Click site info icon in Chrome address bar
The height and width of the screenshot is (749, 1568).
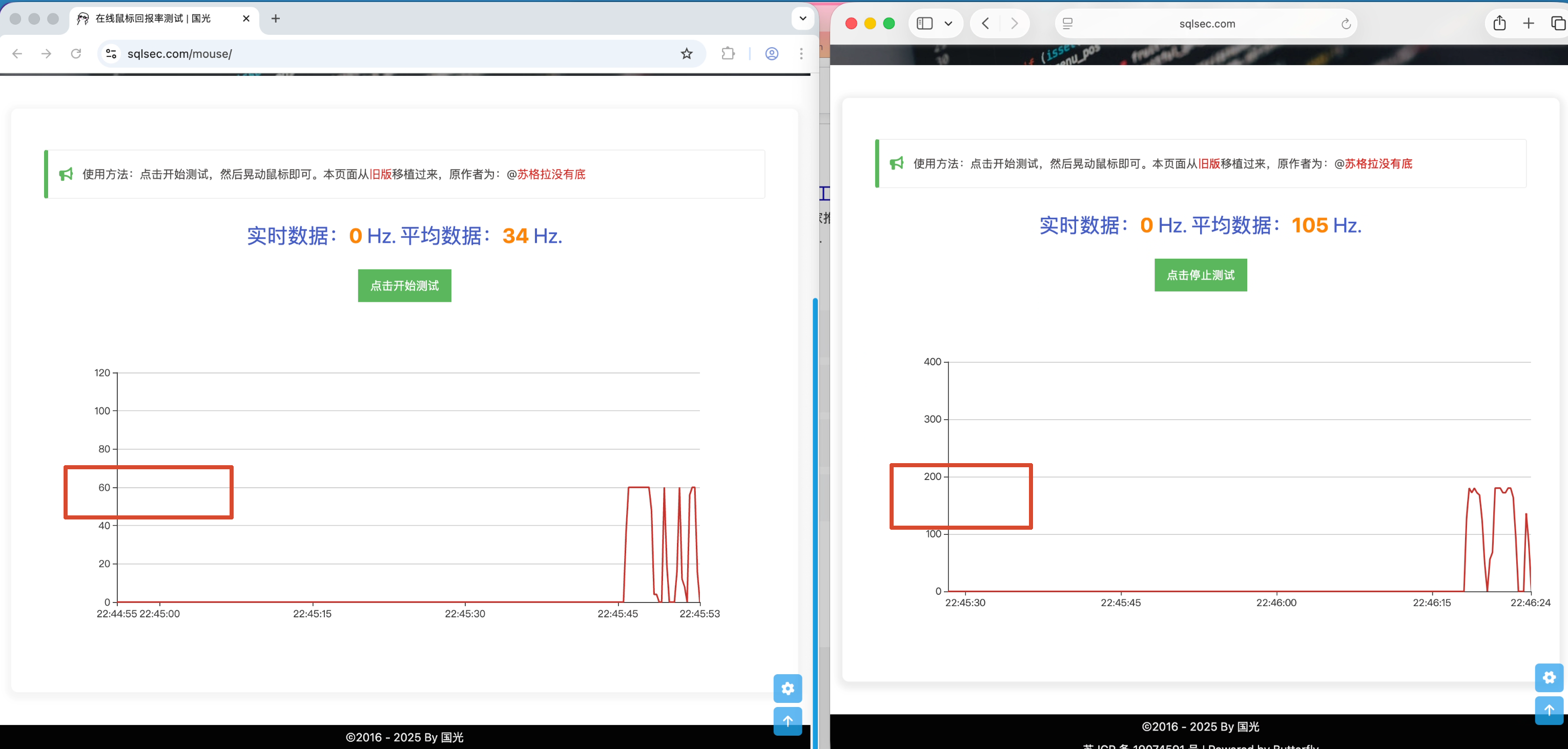pos(111,54)
